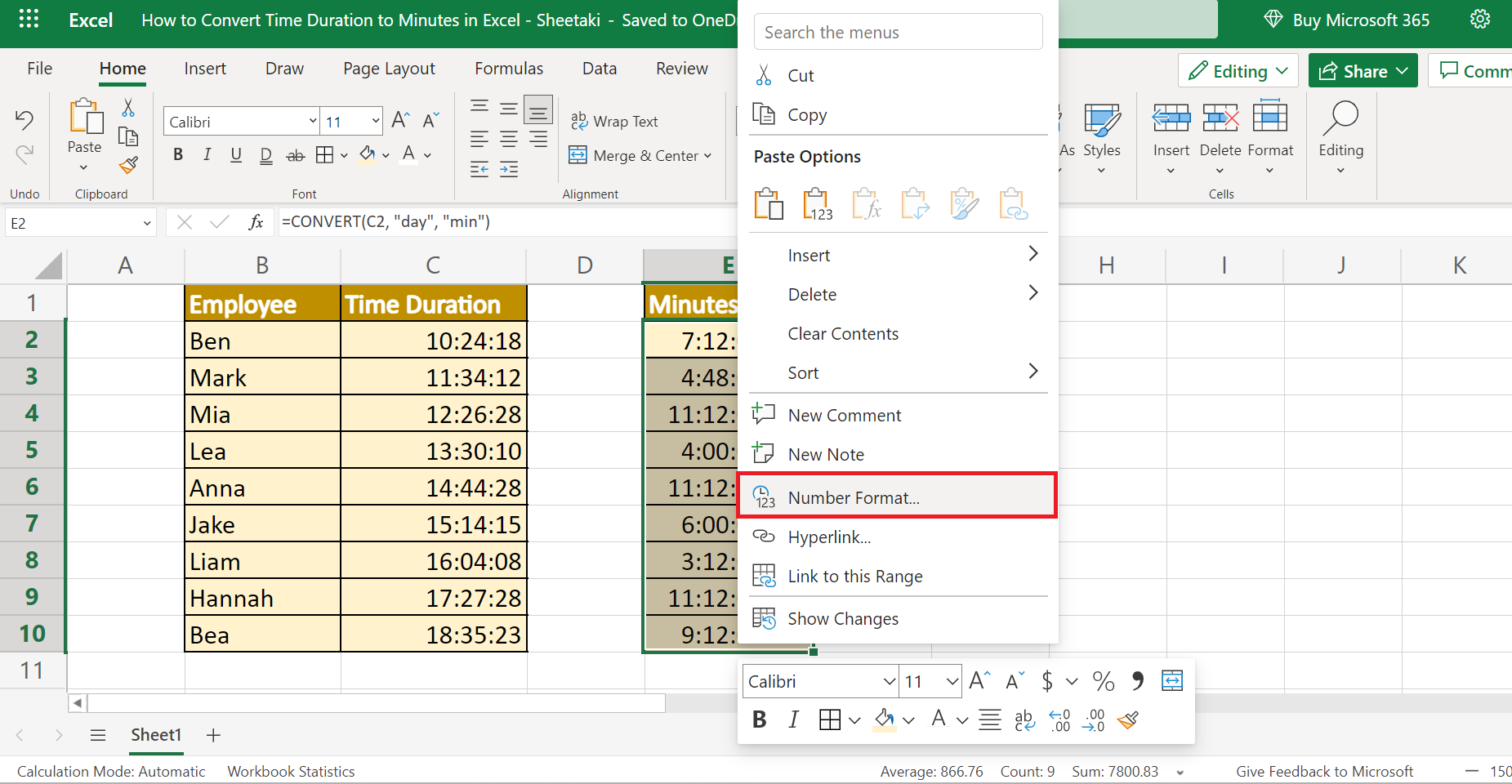Expand the Editing mode dropdown
Screen dimensions: 1512x784
(x=1238, y=71)
